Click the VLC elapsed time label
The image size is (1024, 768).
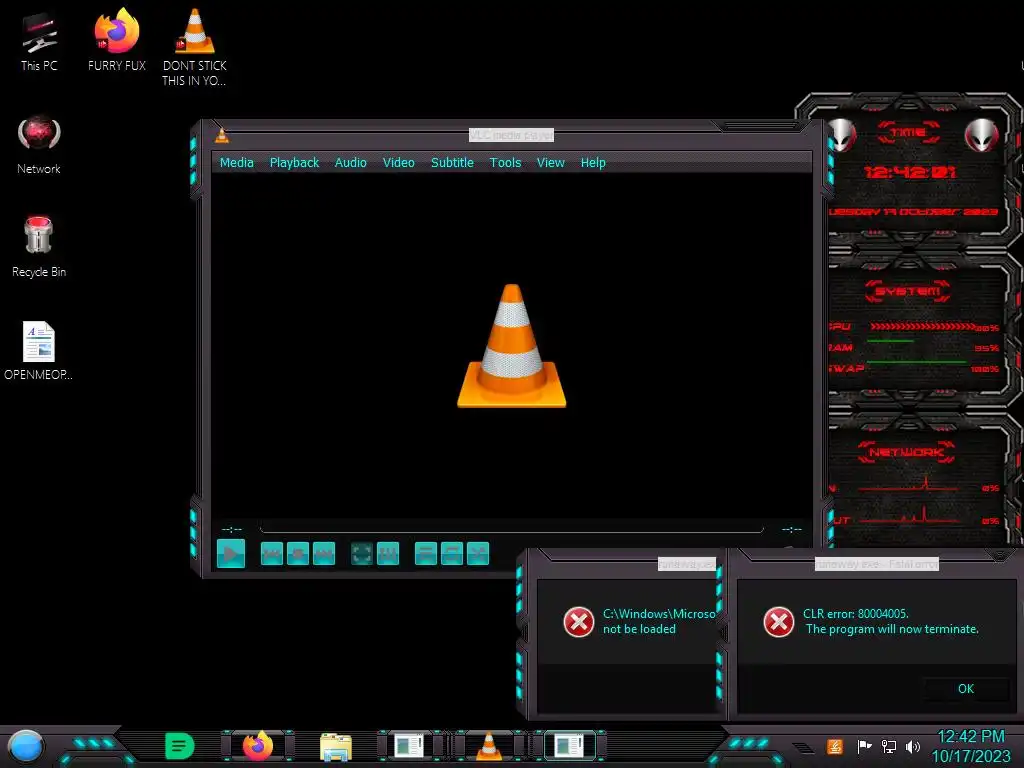232,529
